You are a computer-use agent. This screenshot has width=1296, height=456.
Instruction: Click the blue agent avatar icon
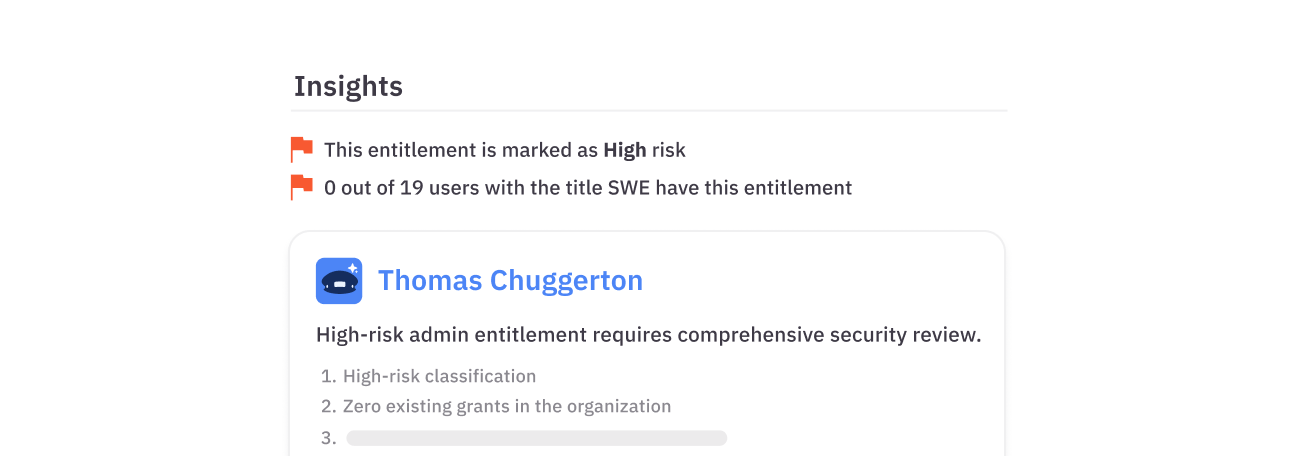(x=338, y=281)
